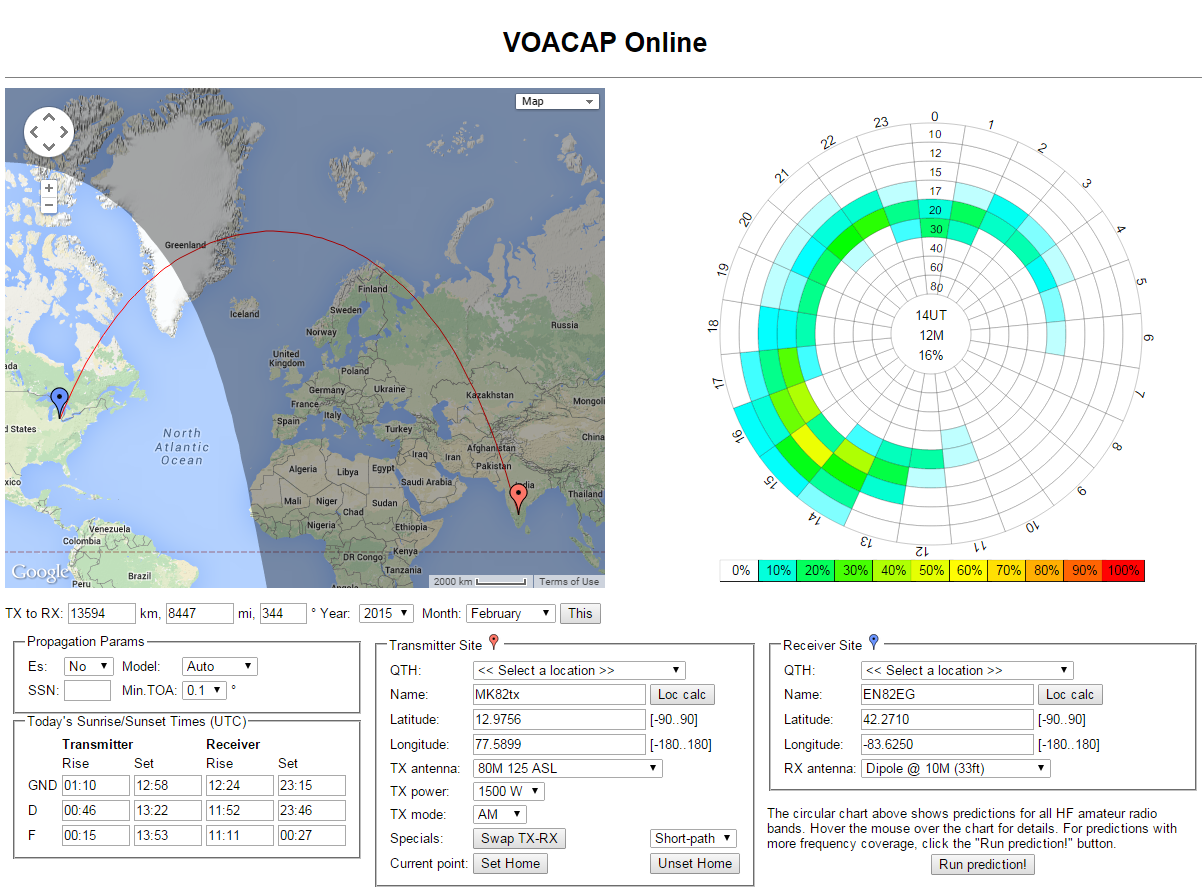Open the Month dropdown showing February
Screen dimensions: 1202x893
click(510, 613)
